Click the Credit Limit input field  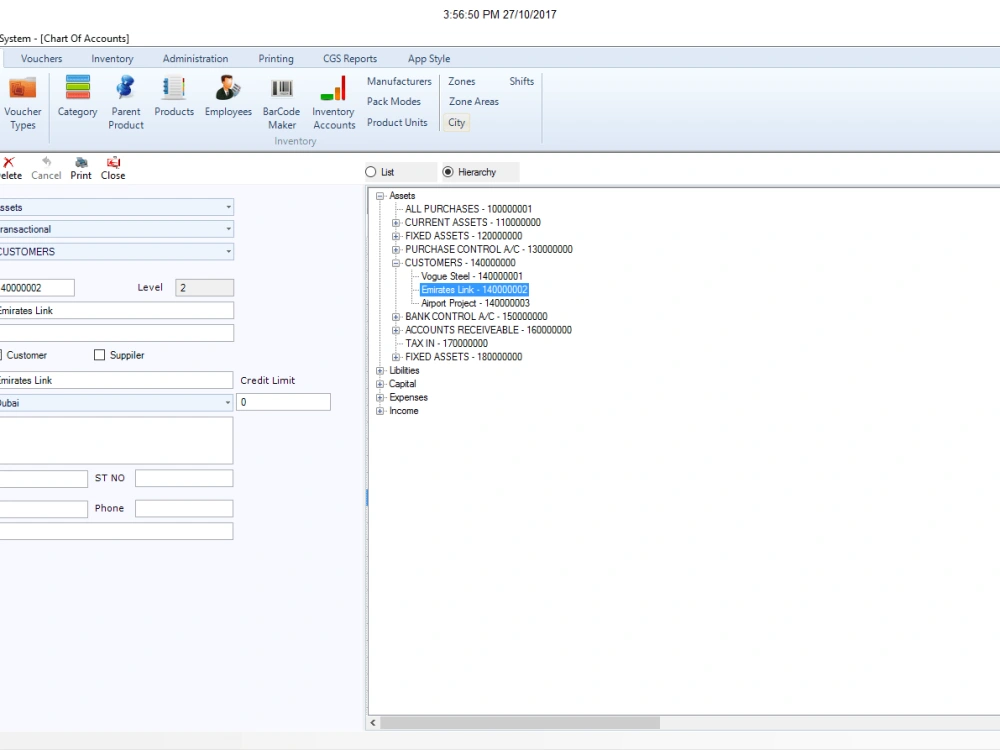[283, 402]
